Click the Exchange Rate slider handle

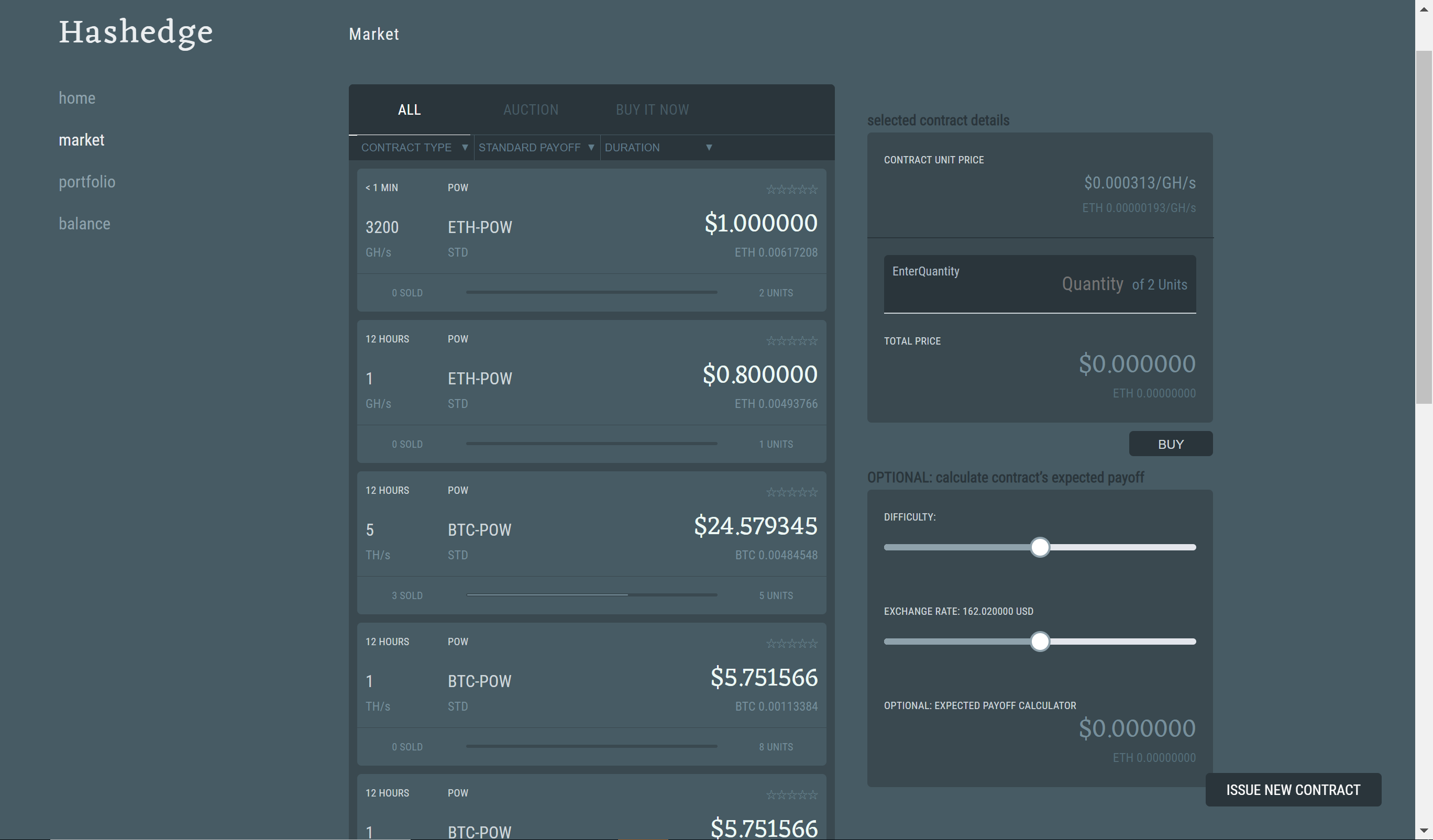coord(1040,642)
